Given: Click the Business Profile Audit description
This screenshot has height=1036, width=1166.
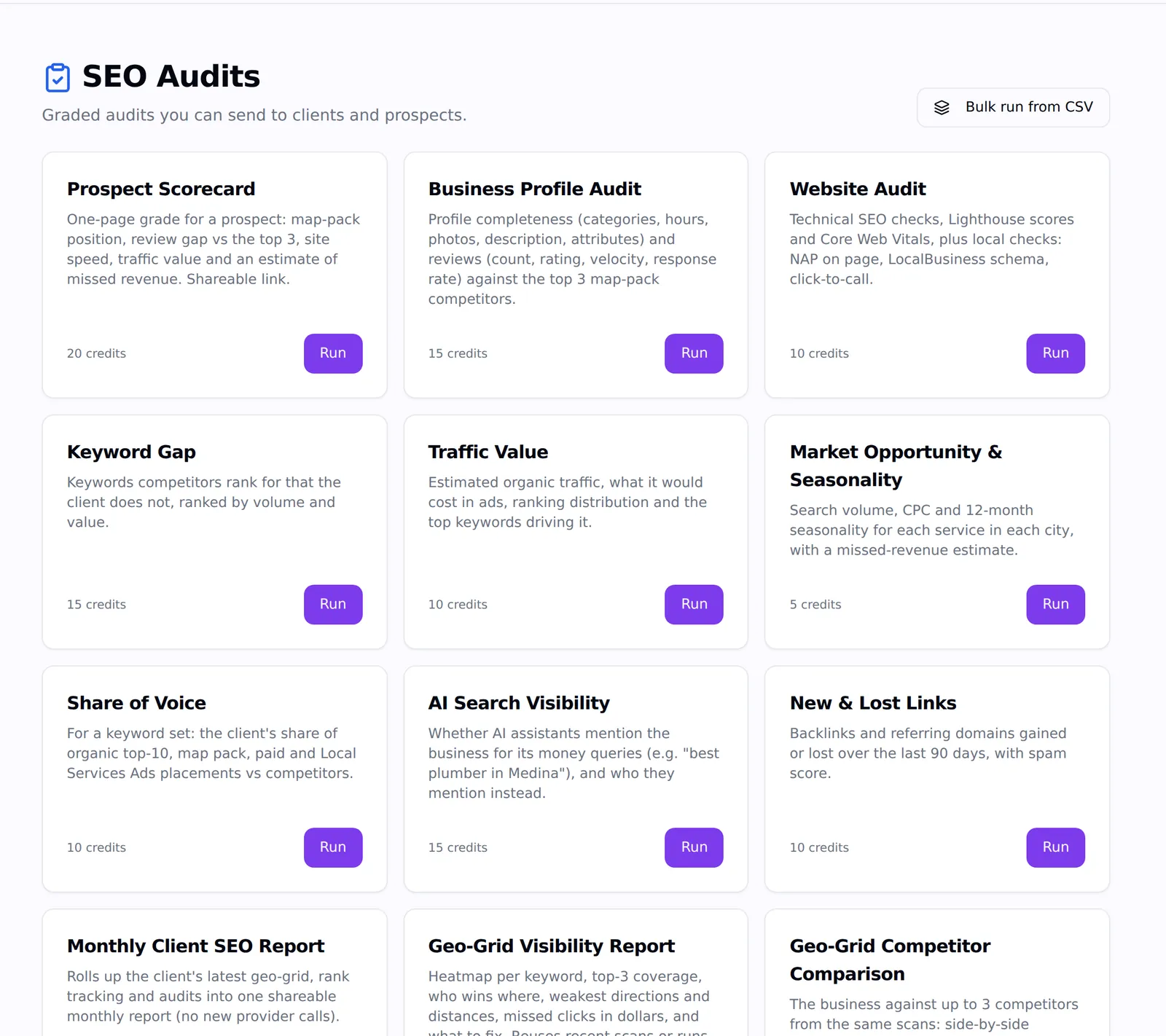Looking at the screenshot, I should pyautogui.click(x=573, y=259).
